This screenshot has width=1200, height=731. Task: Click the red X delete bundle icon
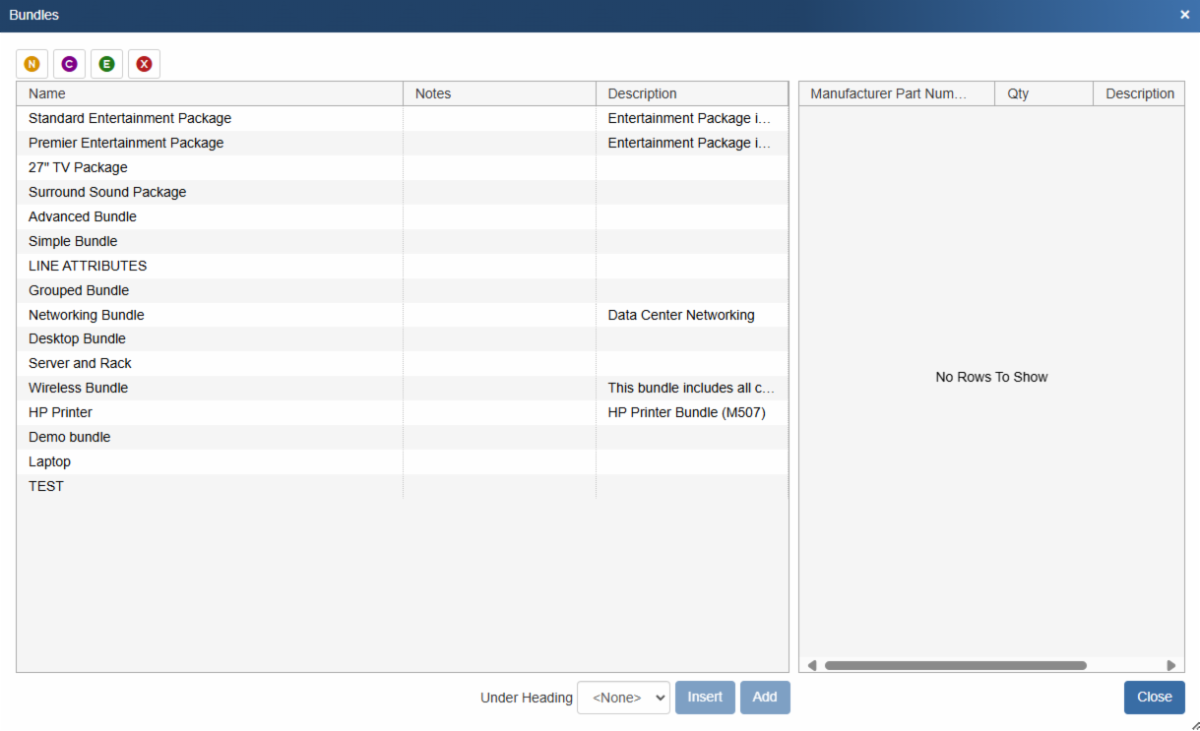(x=144, y=64)
